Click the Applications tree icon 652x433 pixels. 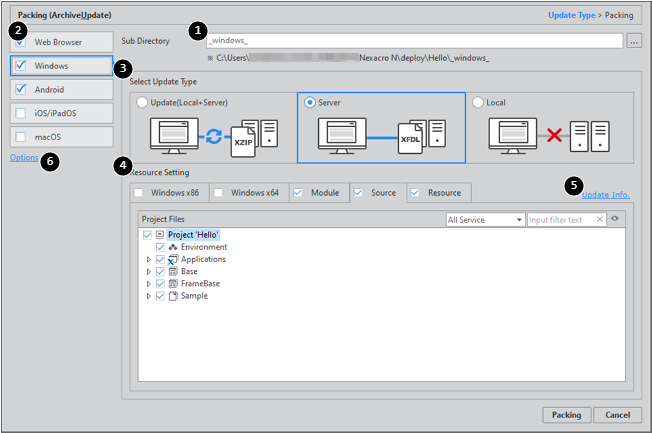173,259
